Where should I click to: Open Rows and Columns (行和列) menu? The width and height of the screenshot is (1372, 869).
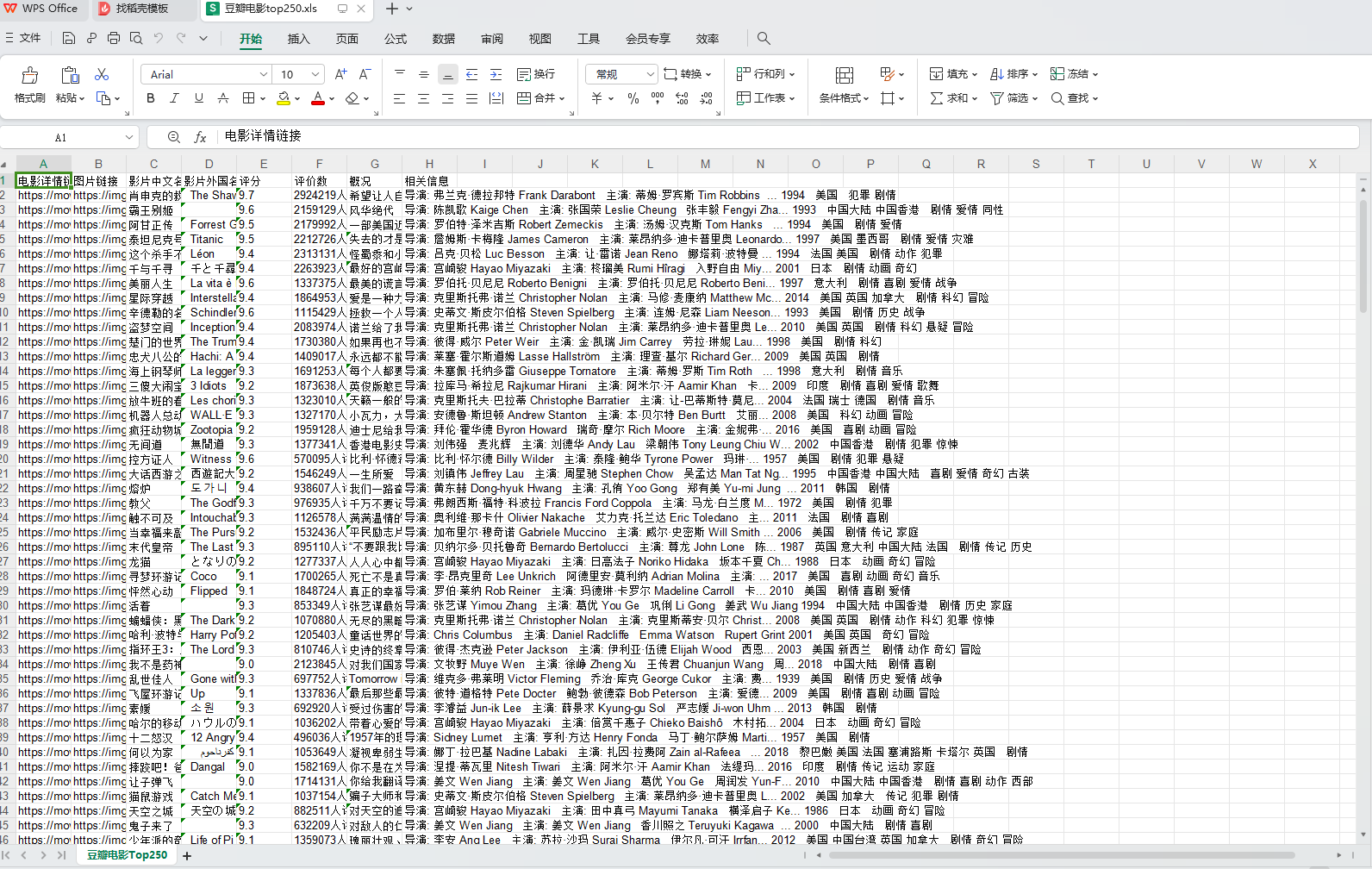[x=766, y=74]
